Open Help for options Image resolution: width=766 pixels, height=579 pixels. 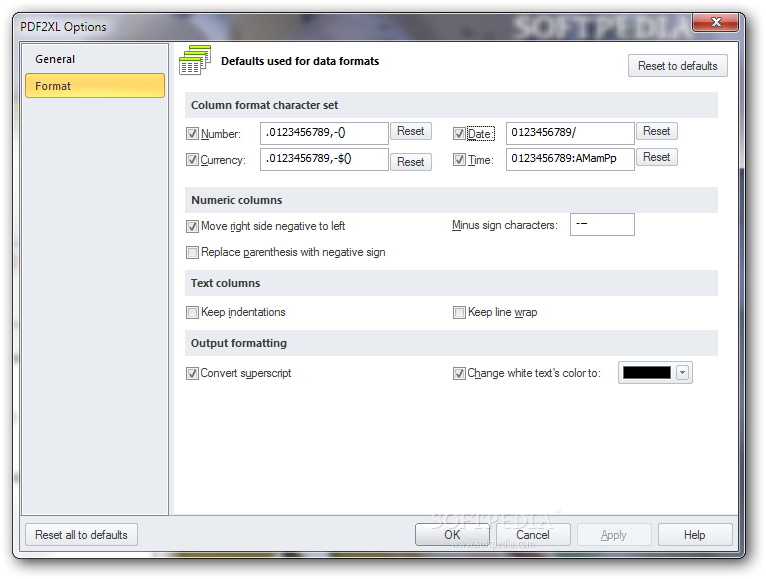tap(695, 535)
